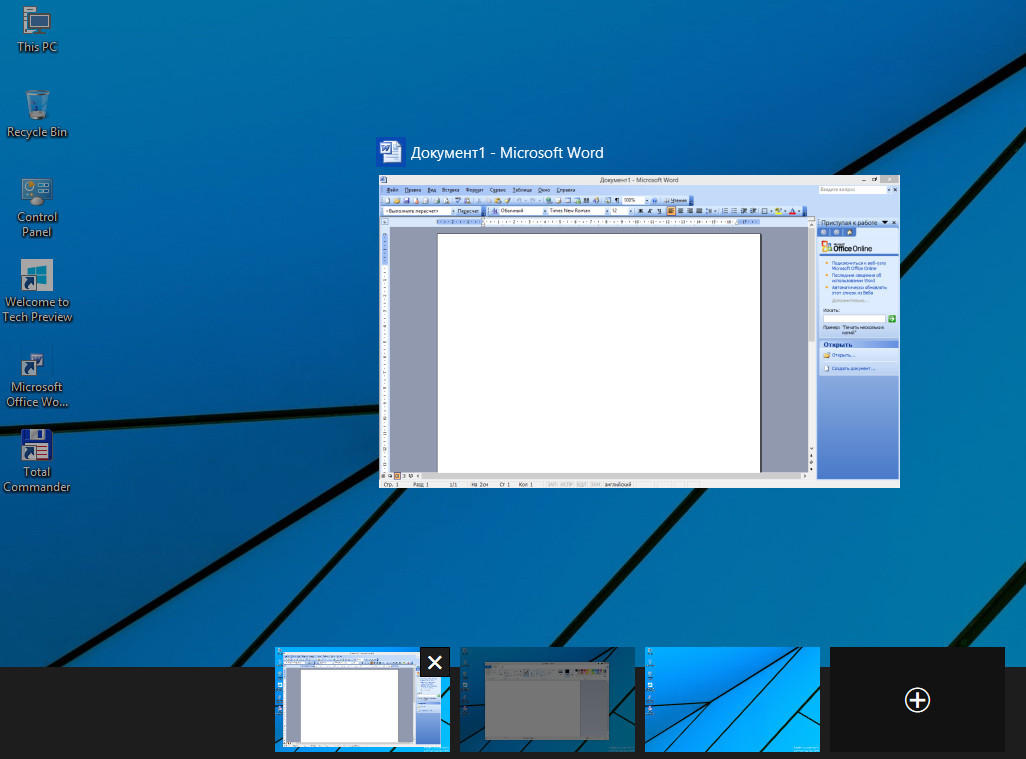Click the Home icon in Word's task pane

848,232
